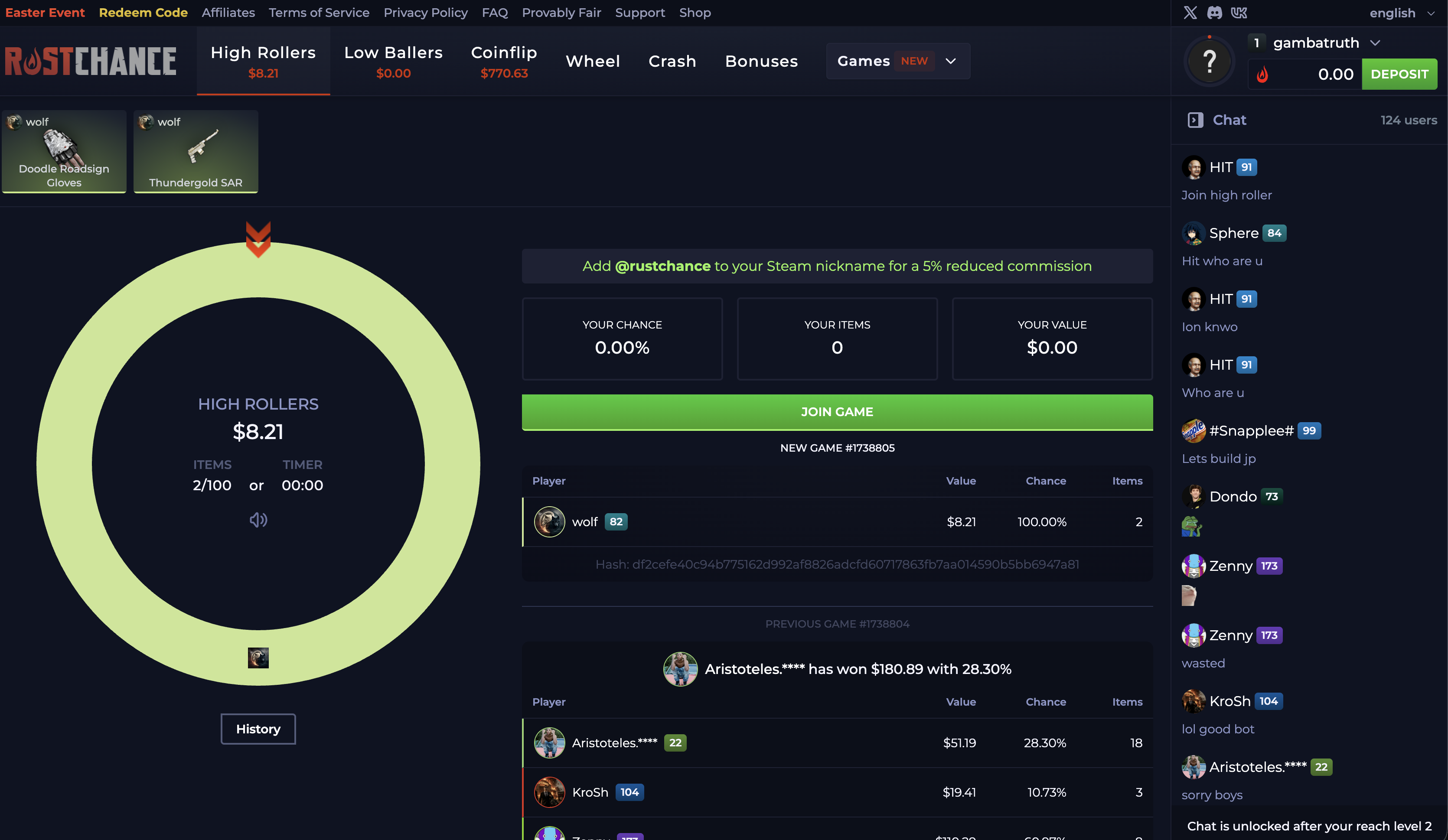Screen dimensions: 1448x840
Task: Click HIT's avatar above 'Who are u'
Action: [1194, 365]
